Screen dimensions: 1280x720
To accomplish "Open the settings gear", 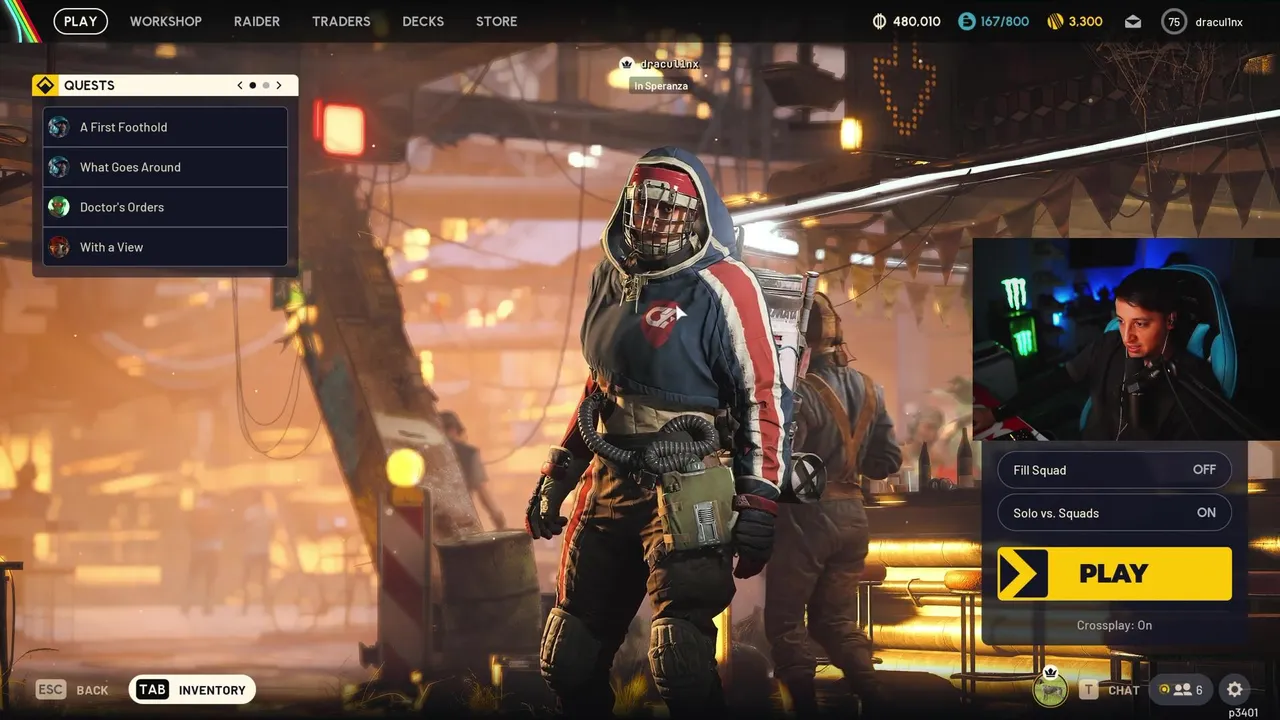I will pyautogui.click(x=1235, y=689).
